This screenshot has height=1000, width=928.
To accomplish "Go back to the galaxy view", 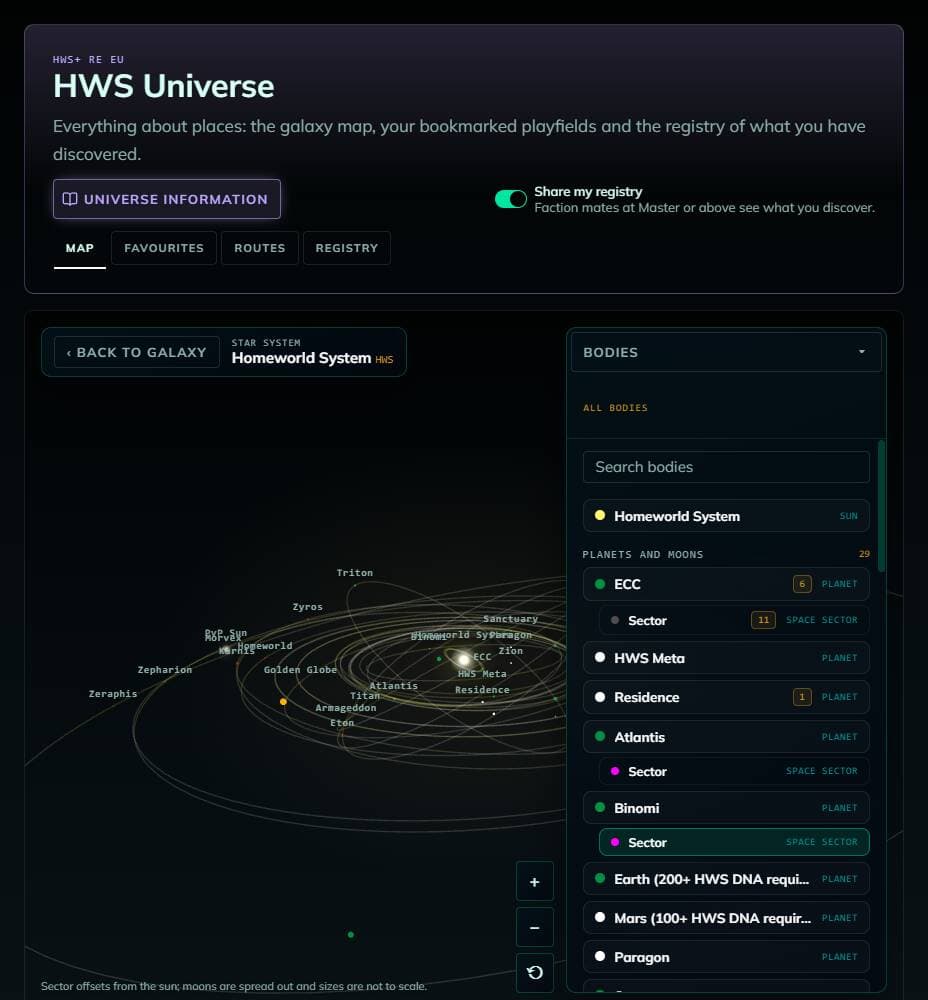I will [x=136, y=352].
